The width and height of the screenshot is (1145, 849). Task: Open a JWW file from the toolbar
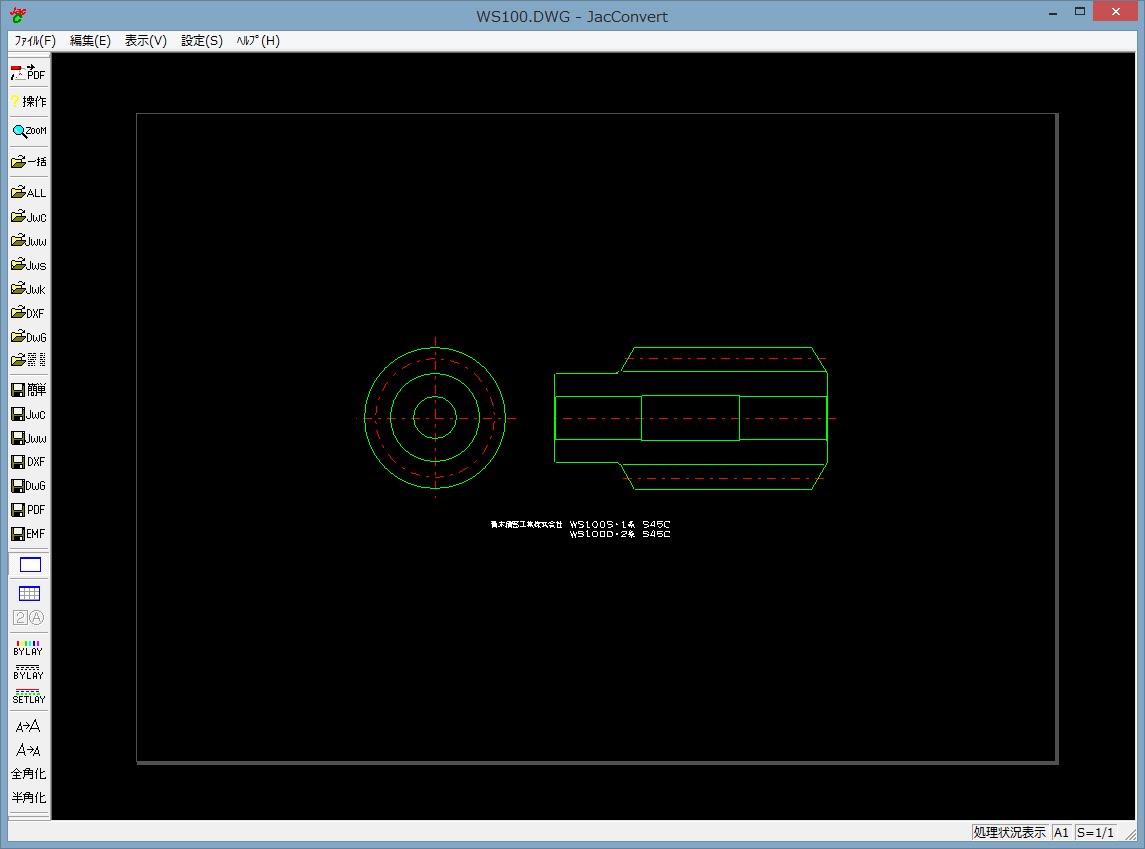click(x=28, y=241)
